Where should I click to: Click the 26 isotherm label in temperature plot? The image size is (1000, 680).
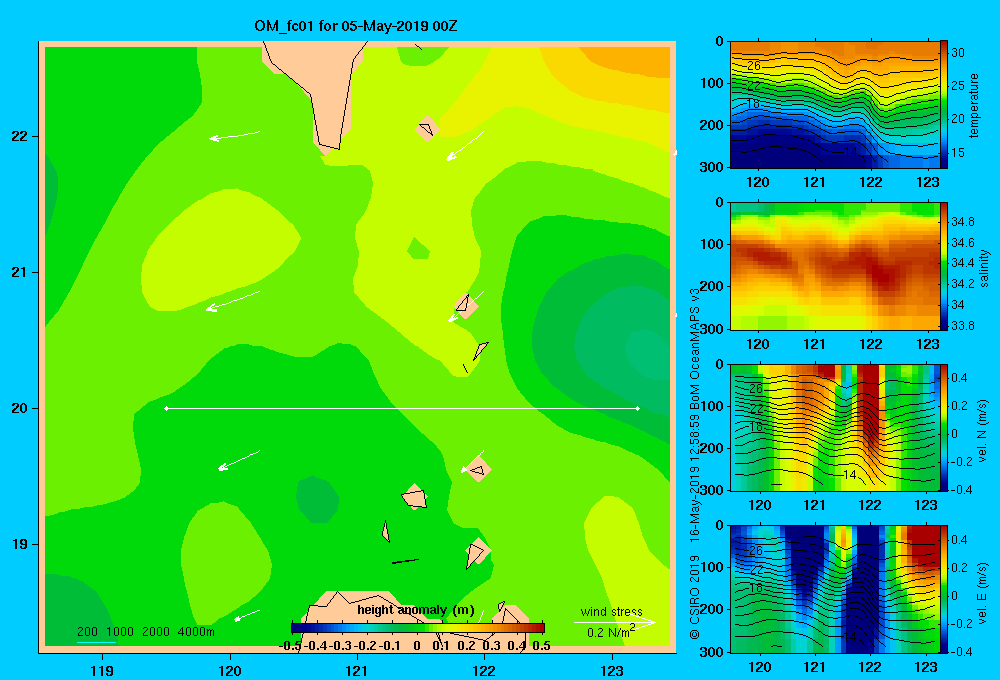[x=754, y=66]
